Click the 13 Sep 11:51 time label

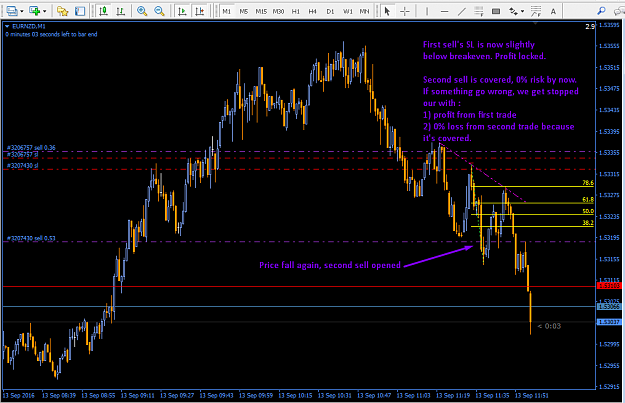pos(532,395)
